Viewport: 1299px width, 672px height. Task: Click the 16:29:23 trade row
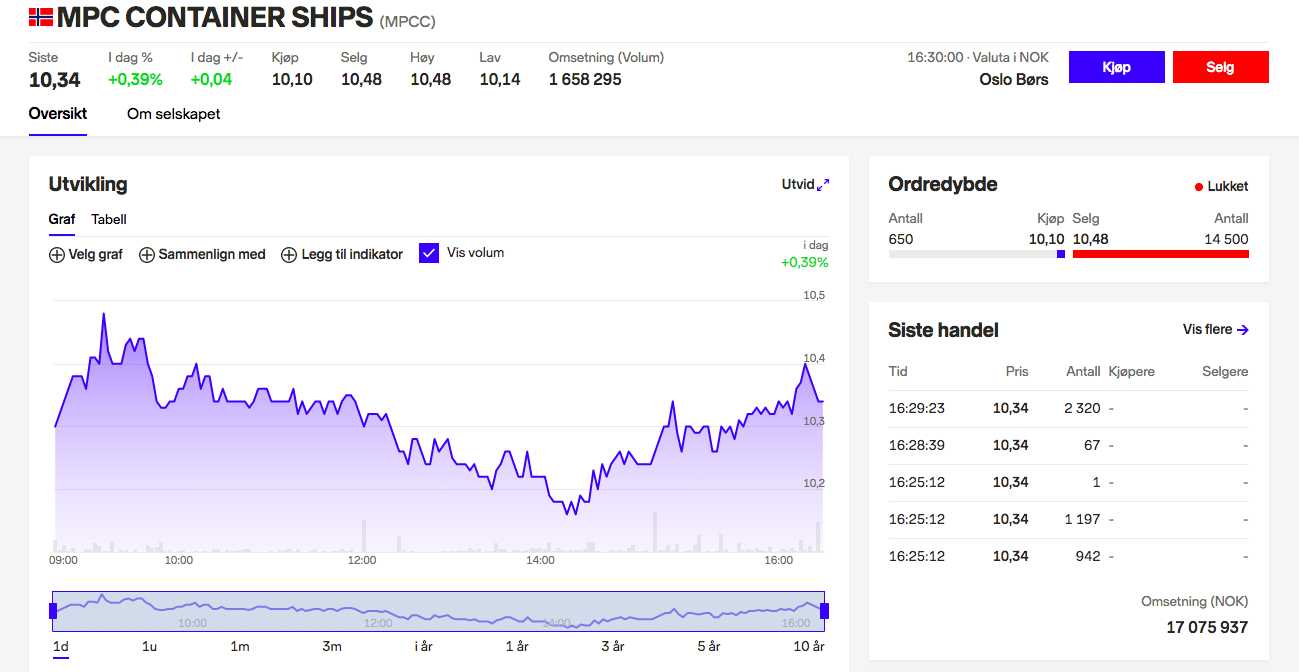tap(1067, 408)
